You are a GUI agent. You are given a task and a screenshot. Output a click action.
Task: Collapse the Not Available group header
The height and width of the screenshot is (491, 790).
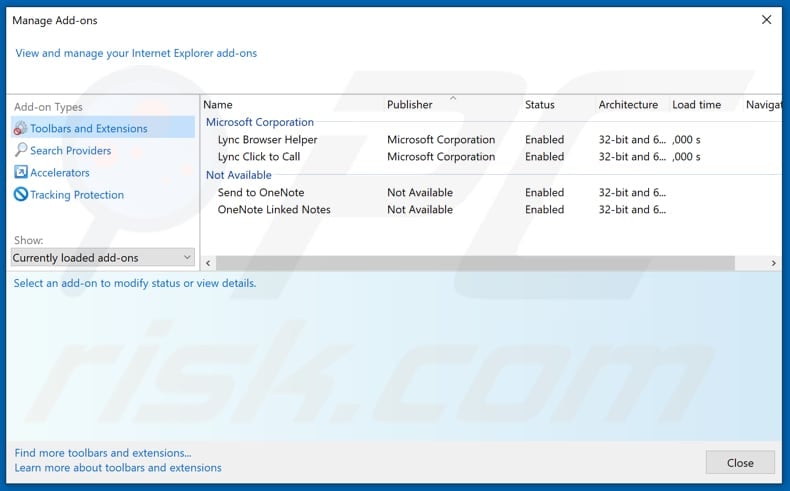(239, 175)
